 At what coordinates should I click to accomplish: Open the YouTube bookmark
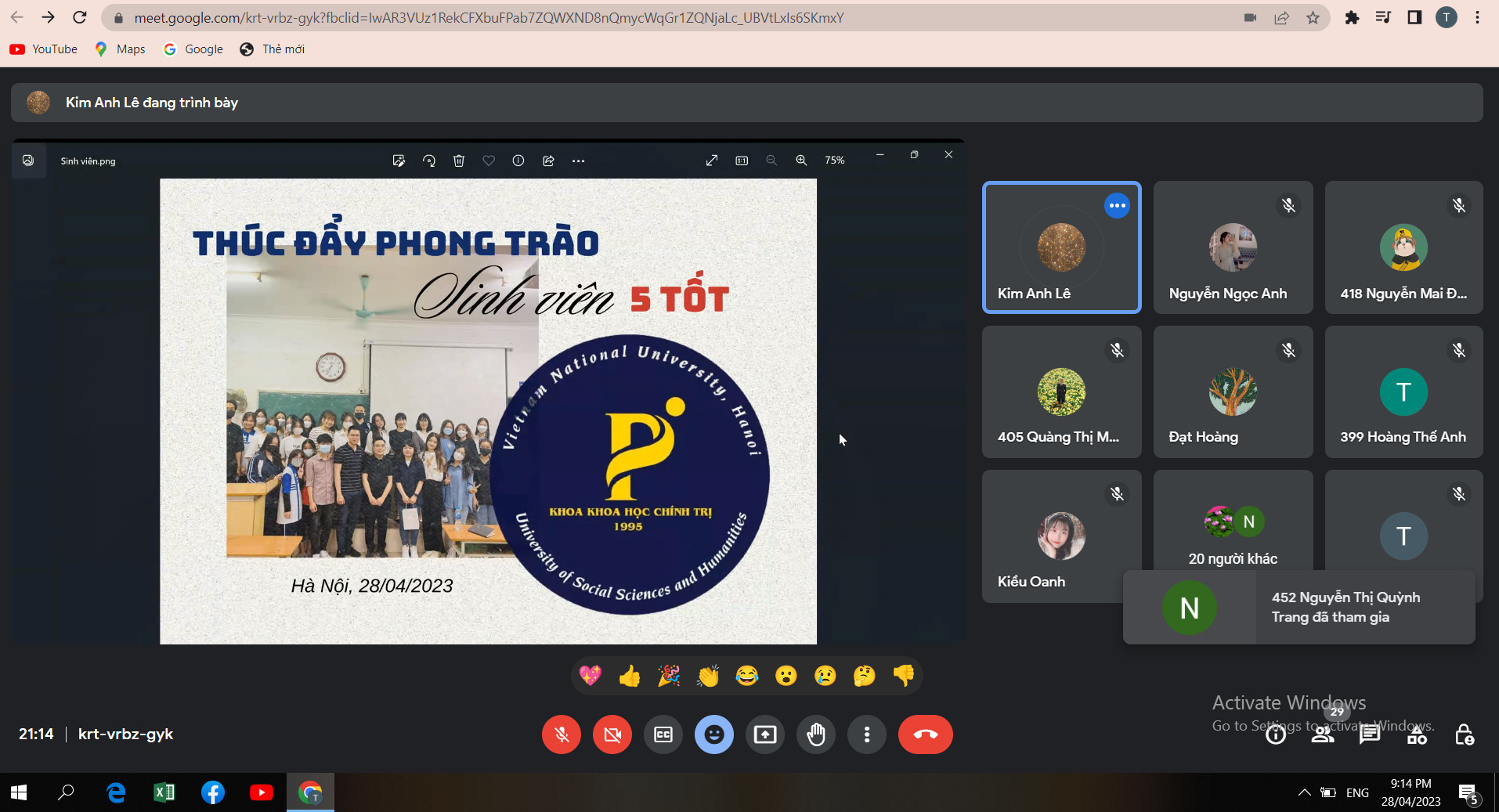44,49
